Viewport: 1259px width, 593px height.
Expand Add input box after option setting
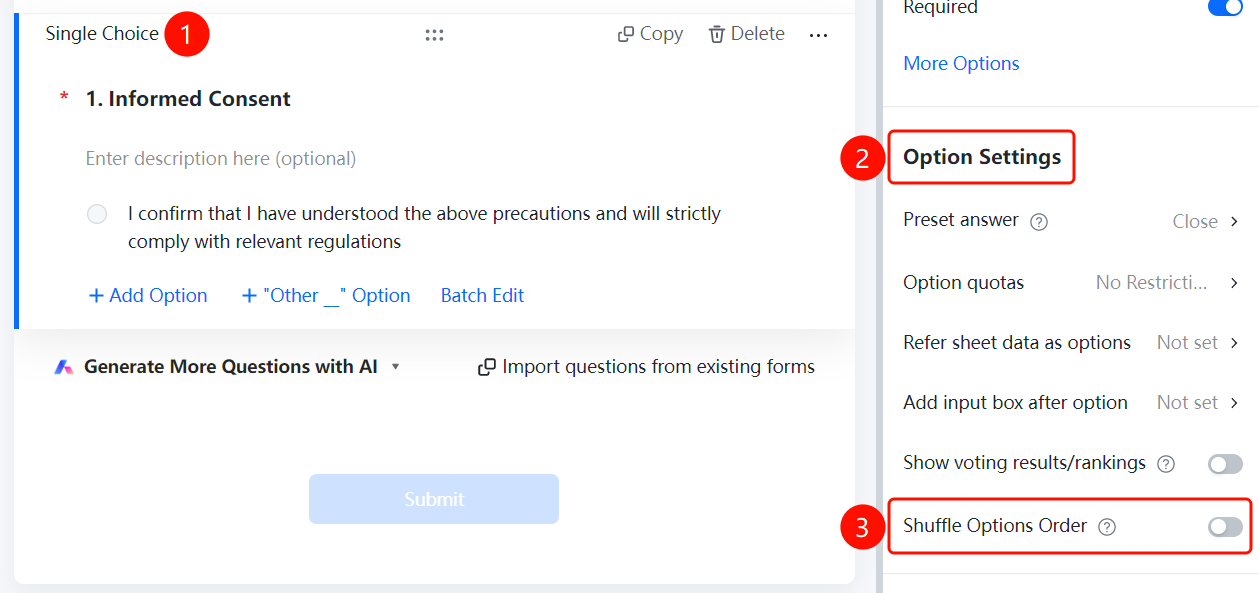(1071, 403)
